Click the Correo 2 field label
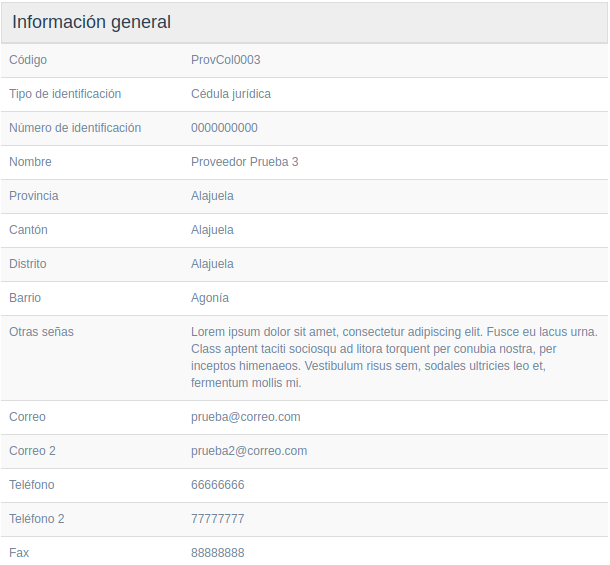Image resolution: width=610 pixels, height=565 pixels. (32, 451)
